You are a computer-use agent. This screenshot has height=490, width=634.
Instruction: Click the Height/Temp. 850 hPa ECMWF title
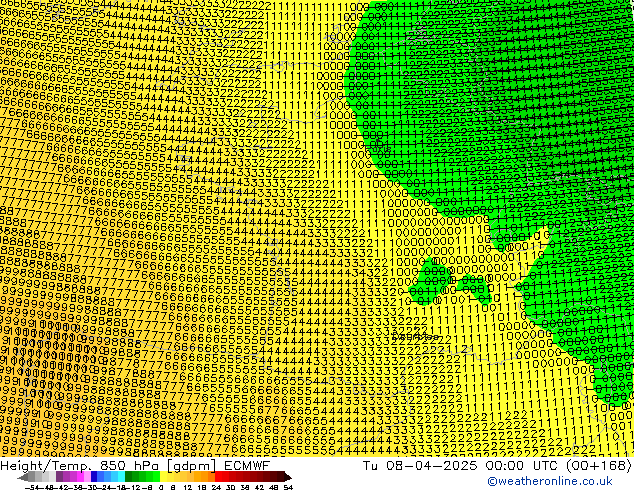(x=135, y=466)
